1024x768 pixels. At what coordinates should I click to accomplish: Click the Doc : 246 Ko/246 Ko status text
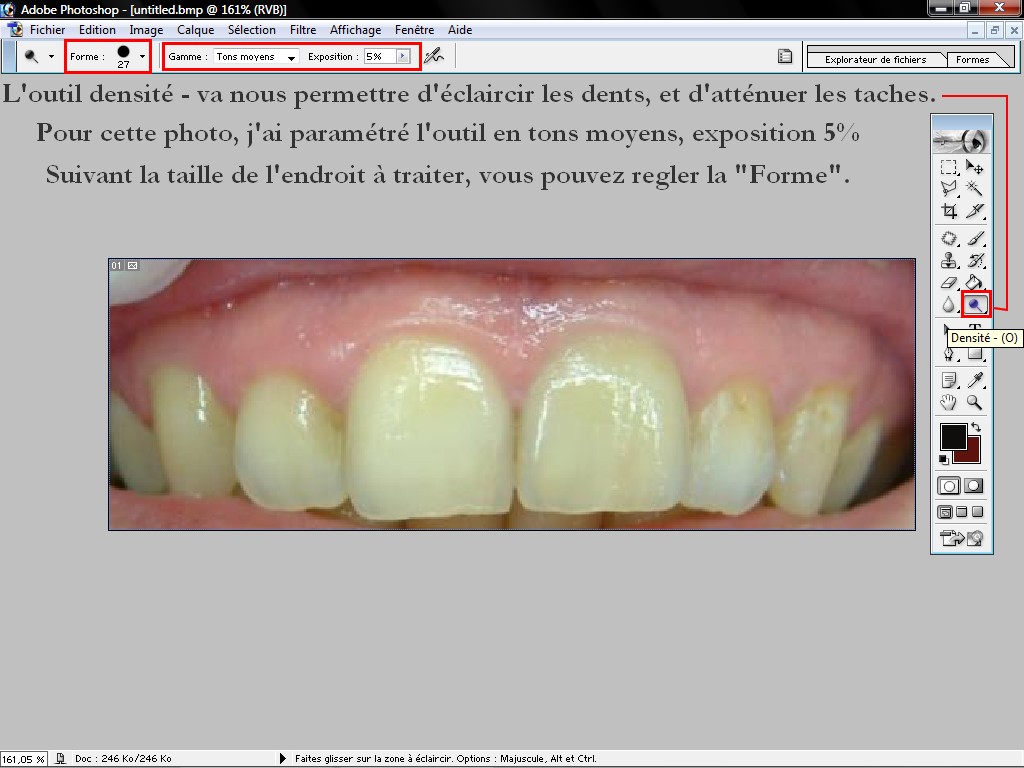tap(123, 758)
